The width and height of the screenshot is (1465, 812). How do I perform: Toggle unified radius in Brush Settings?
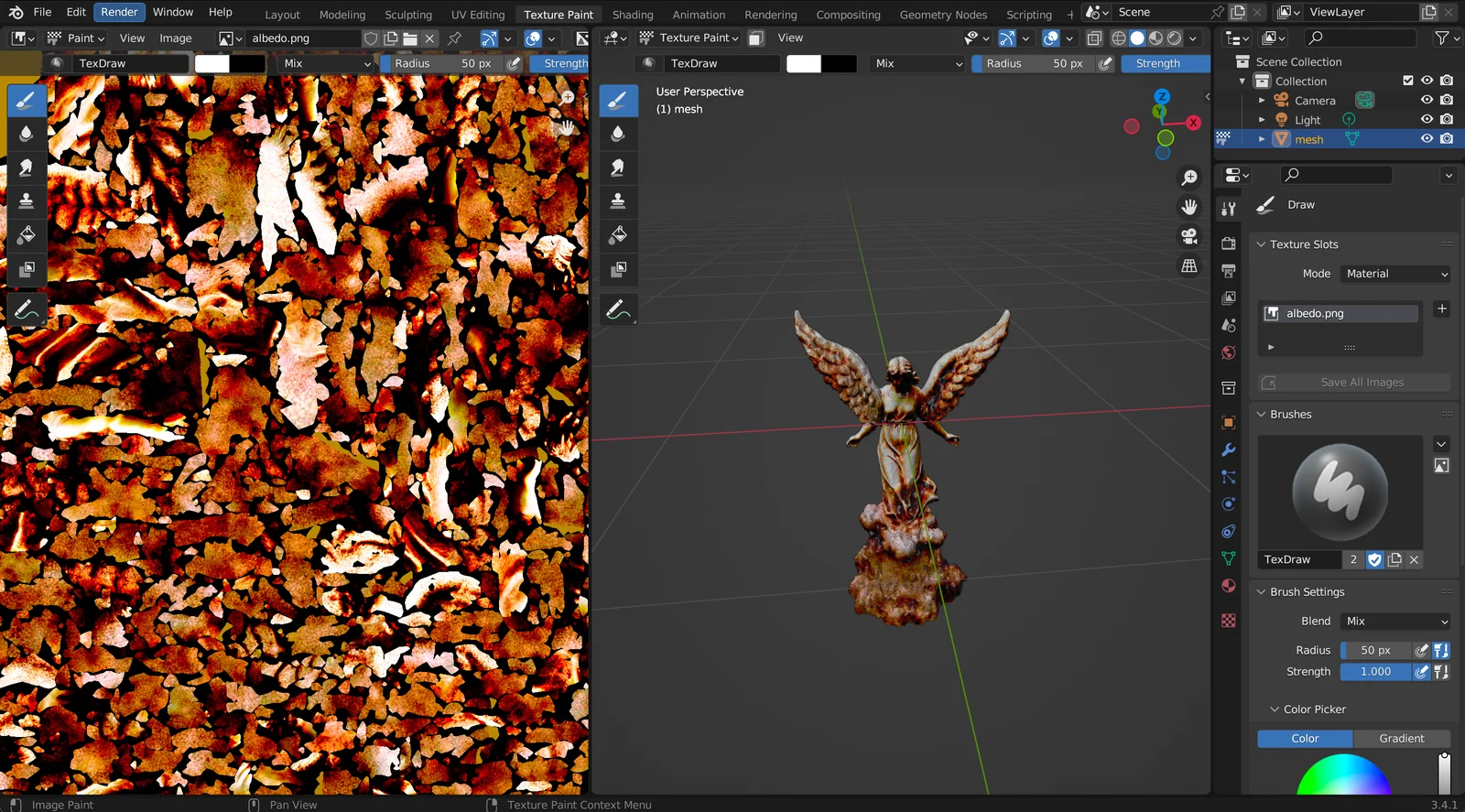(x=1441, y=650)
